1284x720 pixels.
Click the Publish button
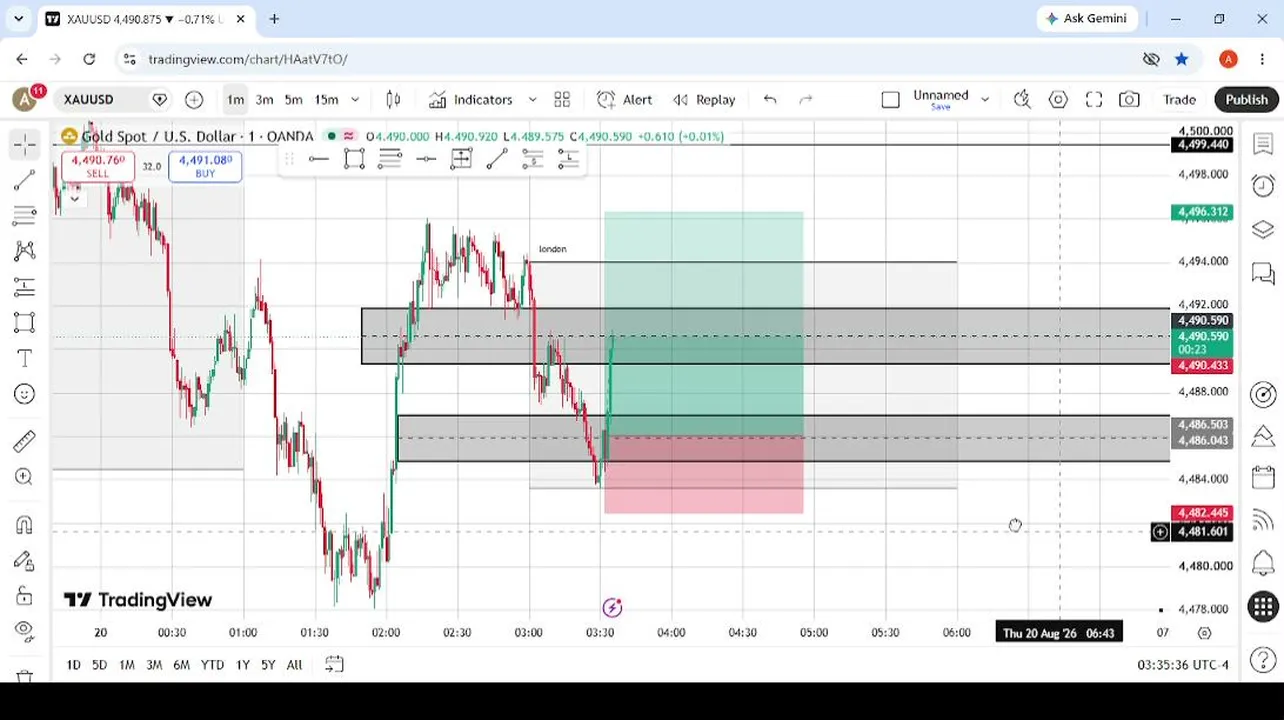pos(1246,99)
